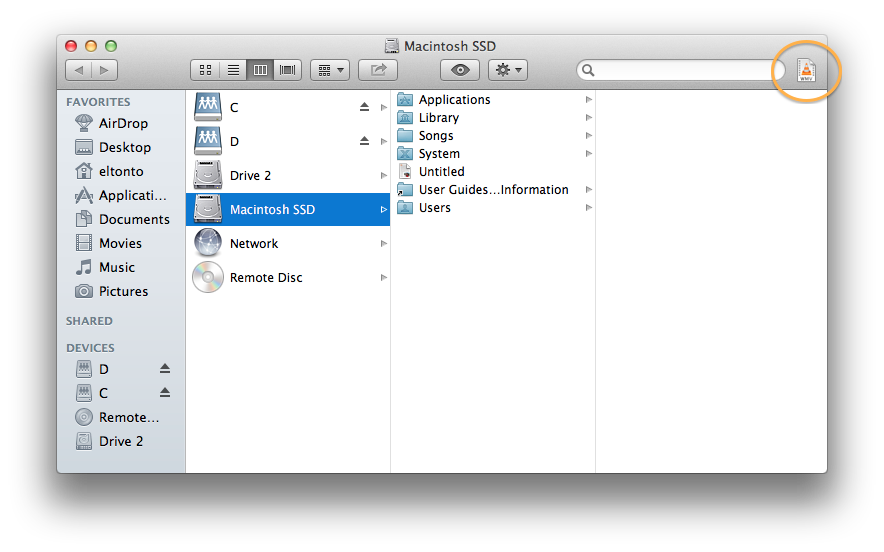
Task: Select Drive 2 under Devices in sidebar
Action: (x=109, y=441)
